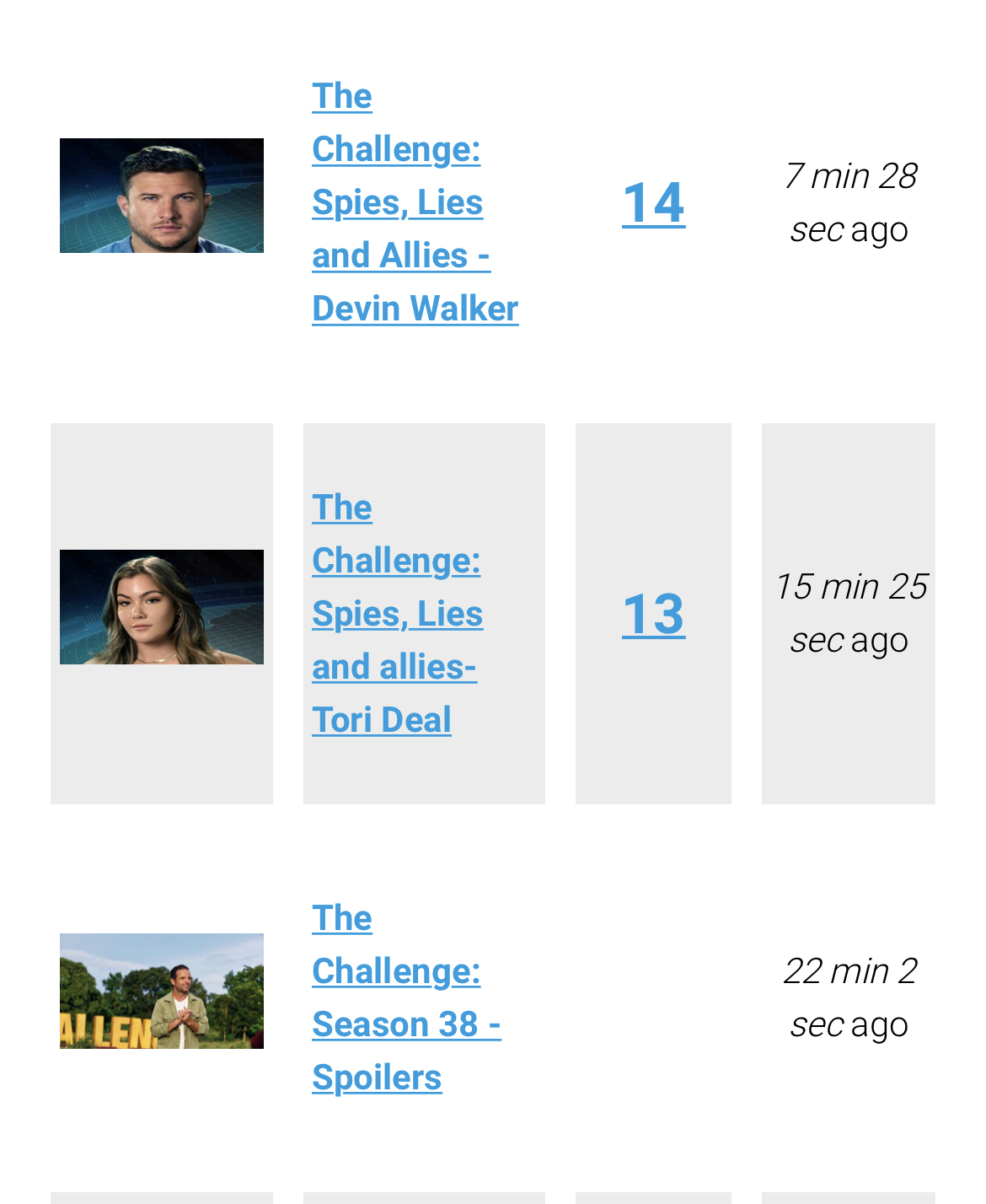This screenshot has width=986, height=1204.
Task: Click the "7 min 28 sec ago" timestamp
Action: click(x=849, y=202)
